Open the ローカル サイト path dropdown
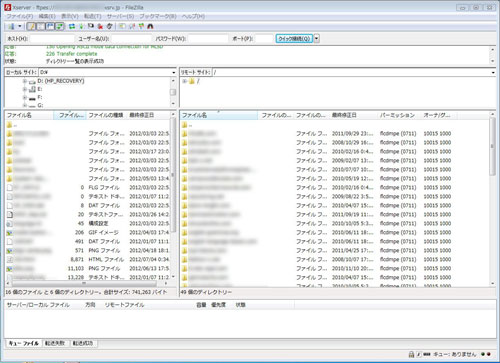 [173, 72]
